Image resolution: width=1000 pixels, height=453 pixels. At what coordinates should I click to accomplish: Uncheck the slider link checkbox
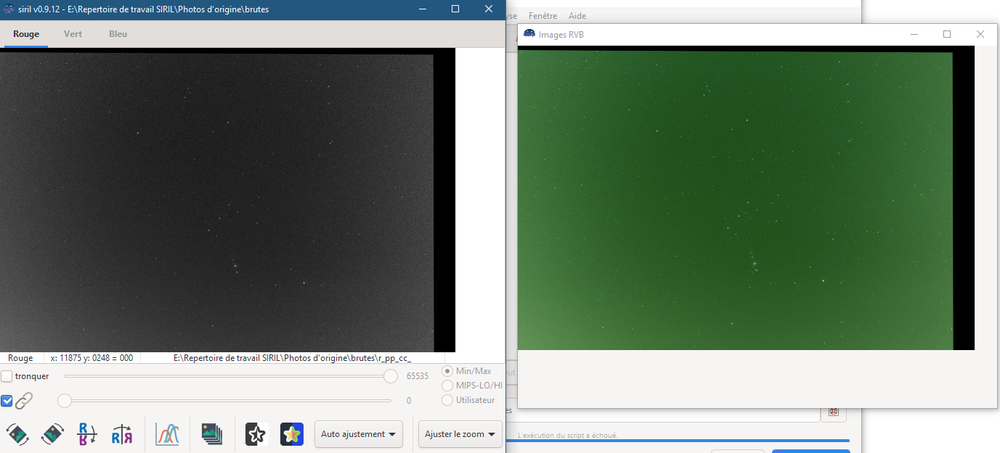tap(6, 401)
